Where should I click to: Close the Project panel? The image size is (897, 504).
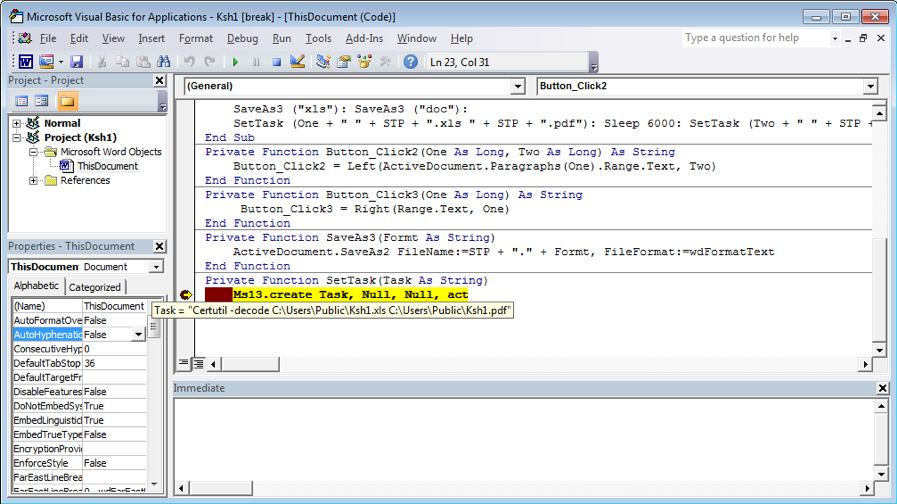pos(160,81)
